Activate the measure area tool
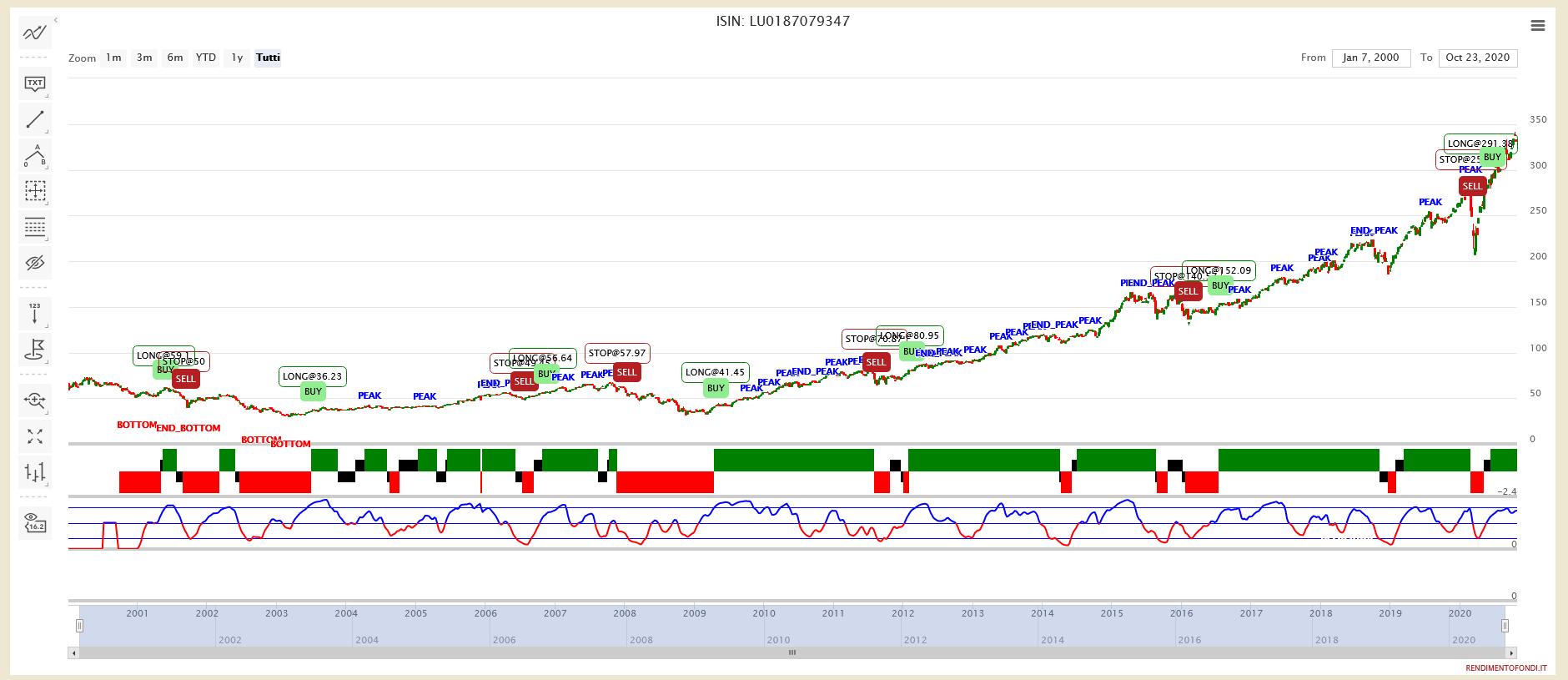This screenshot has height=680, width=1568. coord(34,191)
